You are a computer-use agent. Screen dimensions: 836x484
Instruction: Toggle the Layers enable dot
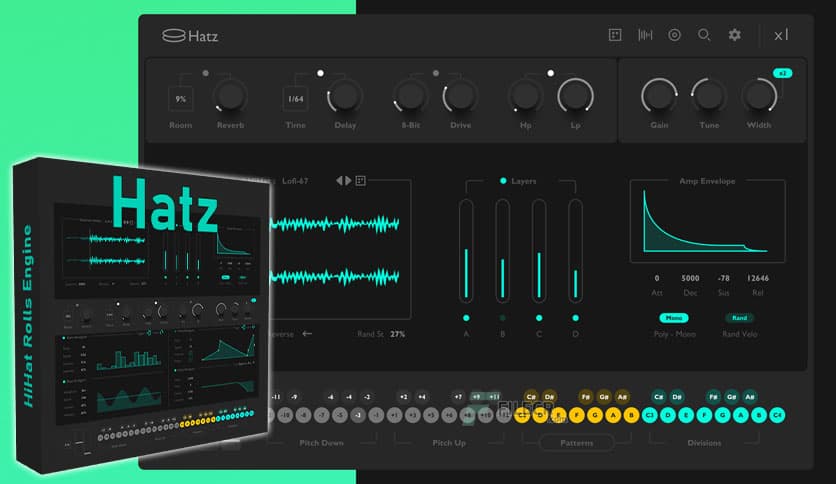coord(503,181)
